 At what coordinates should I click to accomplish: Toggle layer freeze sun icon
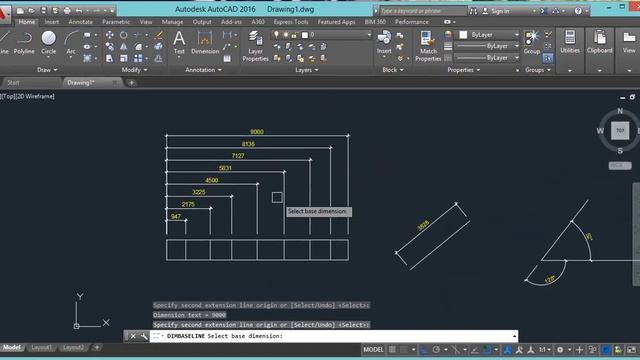285,35
